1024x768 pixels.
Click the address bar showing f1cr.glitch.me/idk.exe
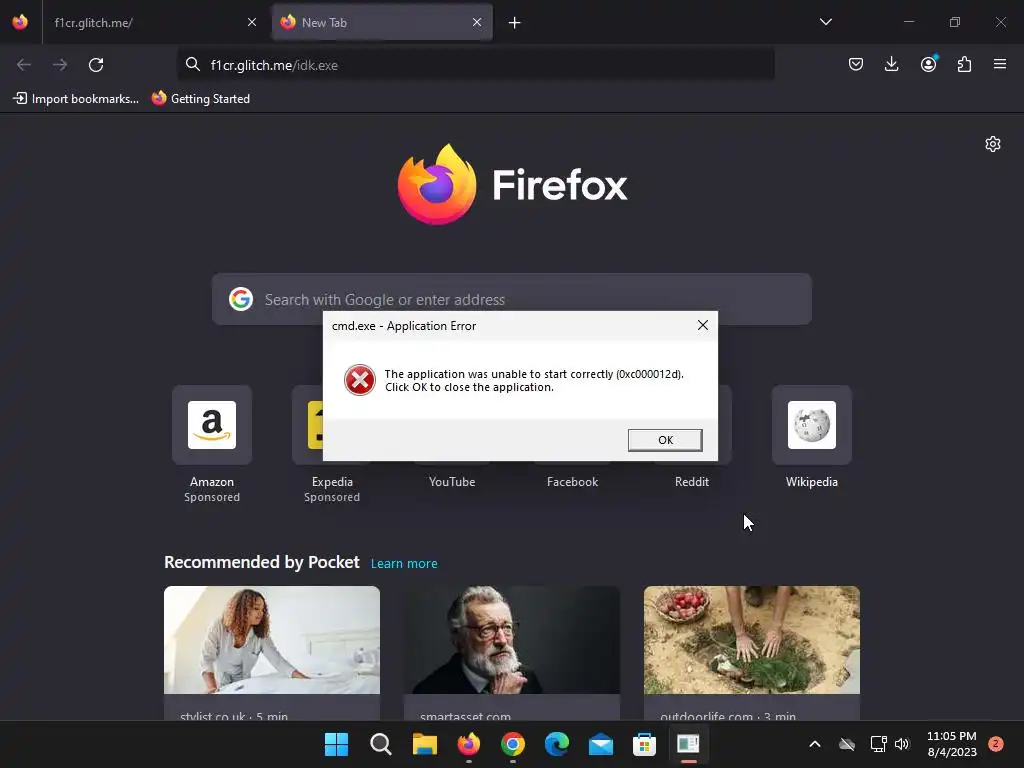tap(476, 65)
